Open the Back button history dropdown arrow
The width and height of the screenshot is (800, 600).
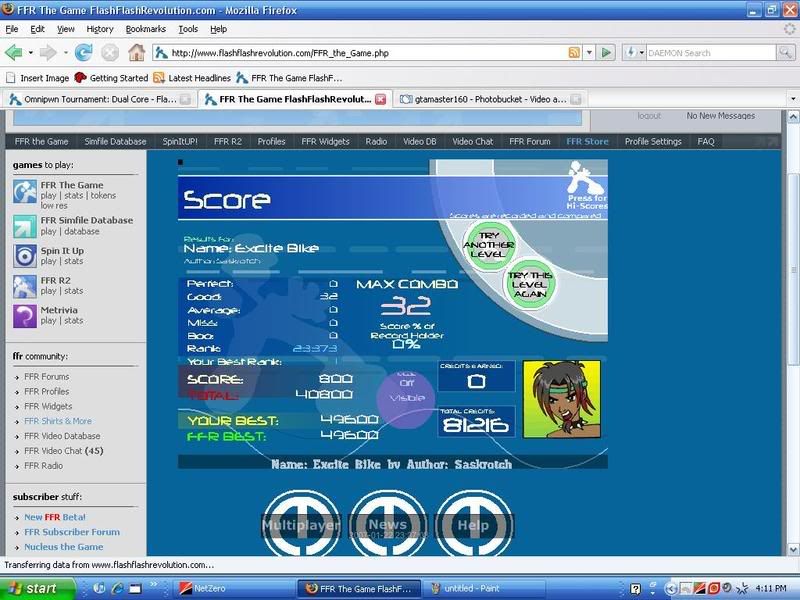coord(30,52)
